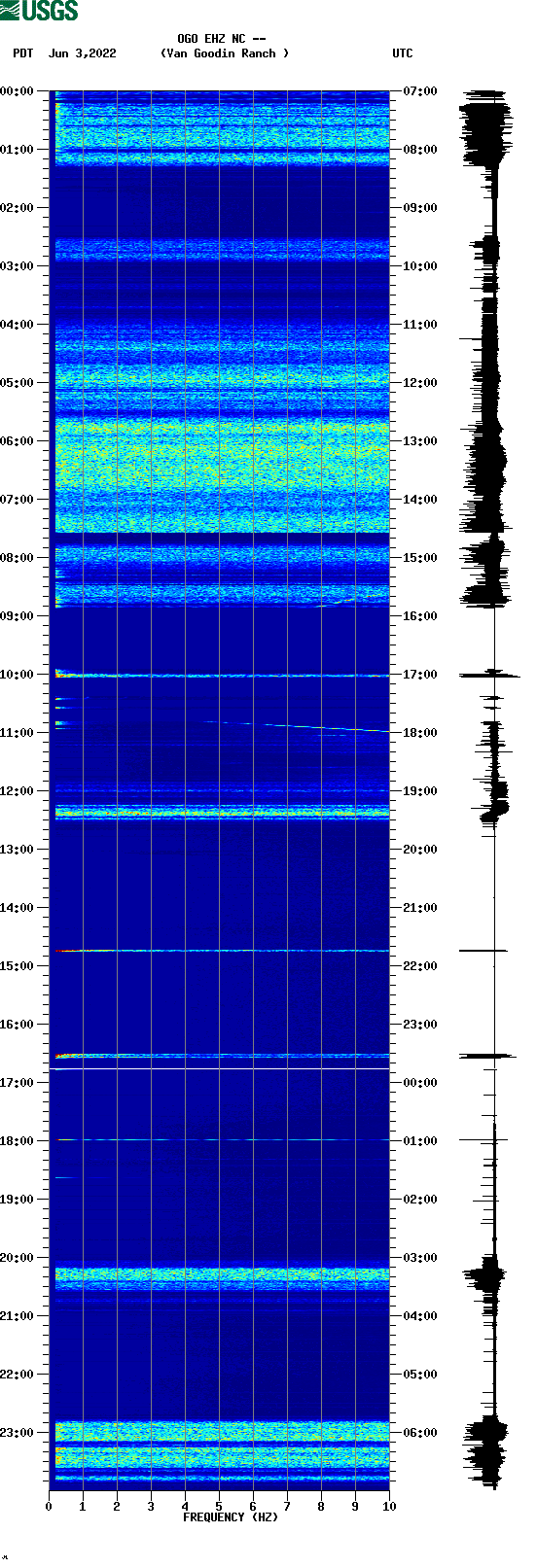Viewport: 537px width, 1568px height.
Task: Click the 22:00 PDT time label on left axis
Action: pos(18,1375)
